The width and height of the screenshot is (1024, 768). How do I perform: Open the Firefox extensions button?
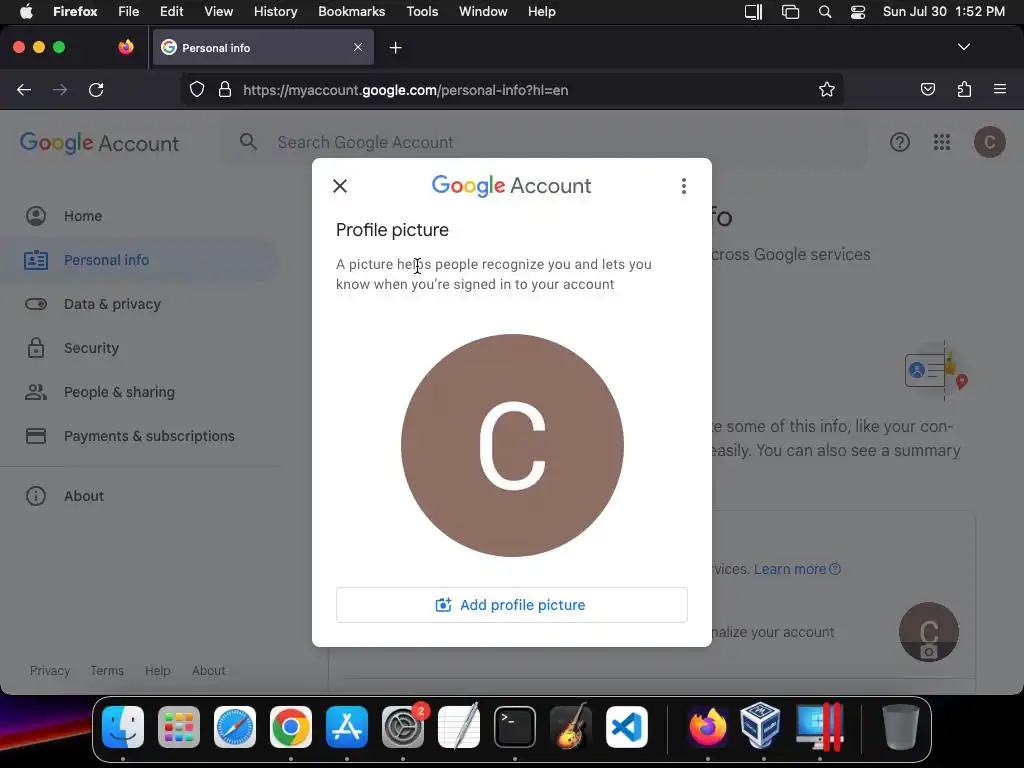(x=964, y=90)
